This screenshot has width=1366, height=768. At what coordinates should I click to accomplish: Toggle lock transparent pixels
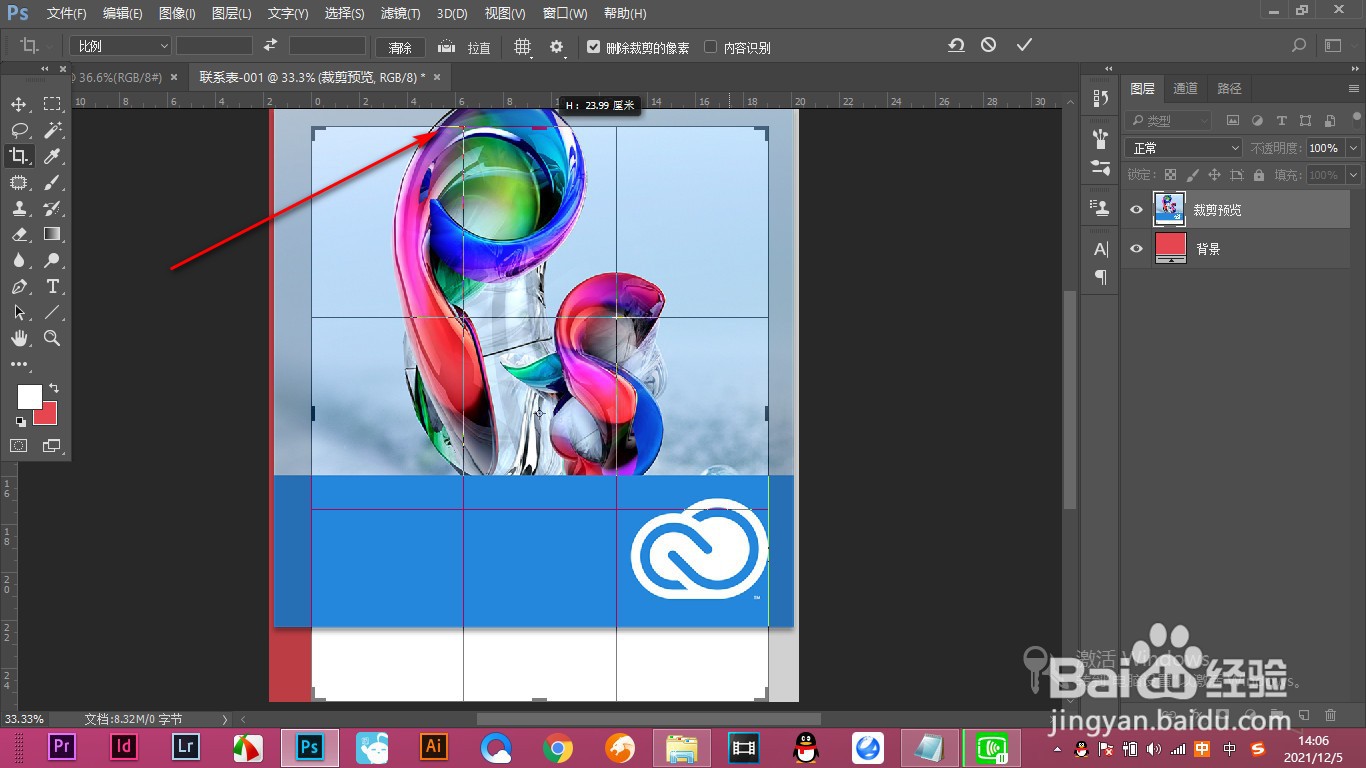pos(1170,175)
